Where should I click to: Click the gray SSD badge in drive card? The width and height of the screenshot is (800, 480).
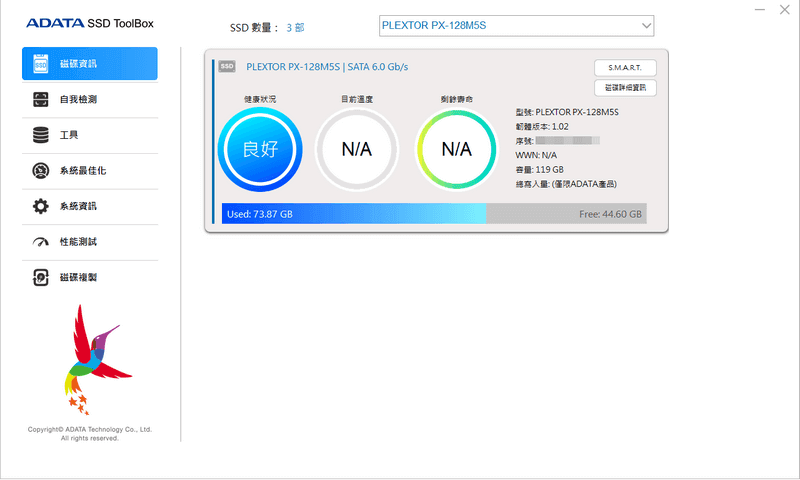click(x=227, y=67)
